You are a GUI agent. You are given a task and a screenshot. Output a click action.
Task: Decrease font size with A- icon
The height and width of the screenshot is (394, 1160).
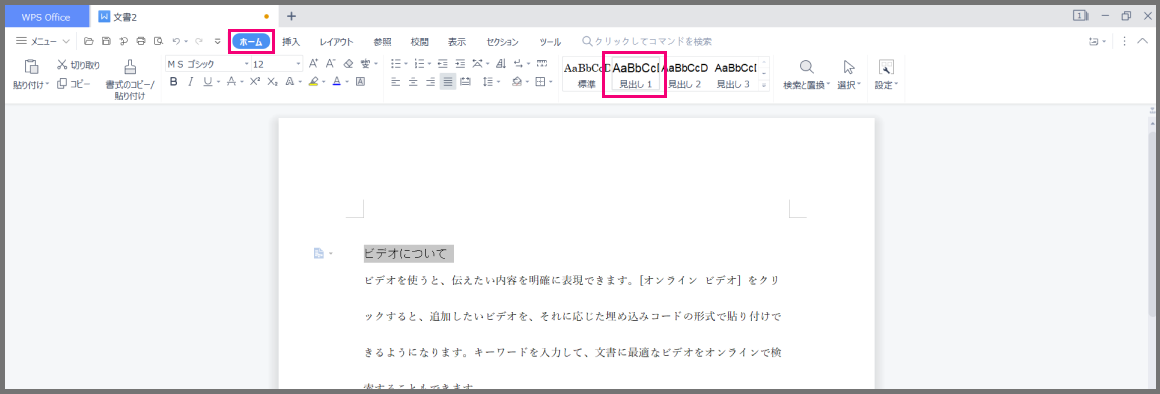click(331, 64)
